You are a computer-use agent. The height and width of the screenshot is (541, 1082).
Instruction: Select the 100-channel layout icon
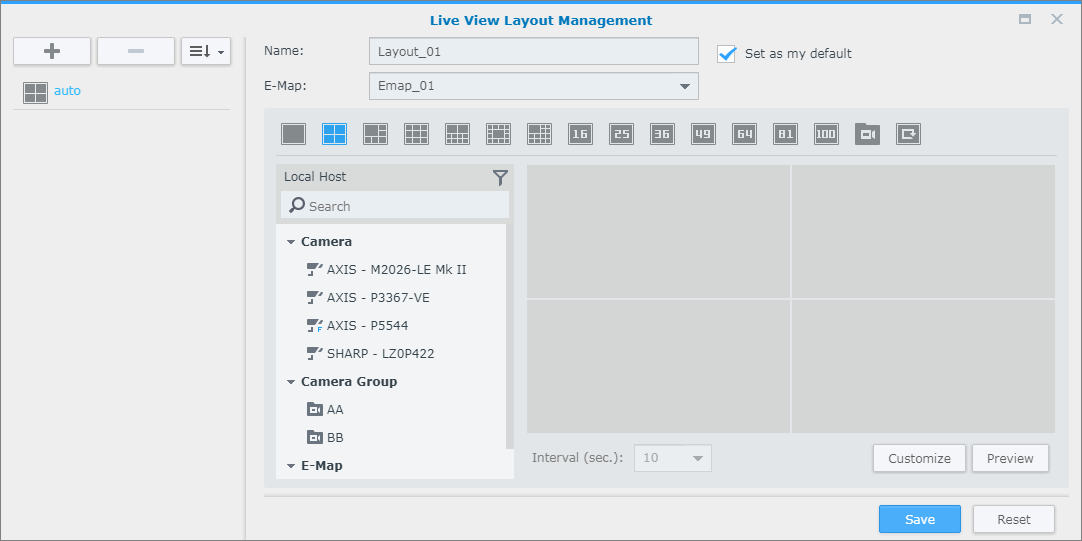click(826, 134)
